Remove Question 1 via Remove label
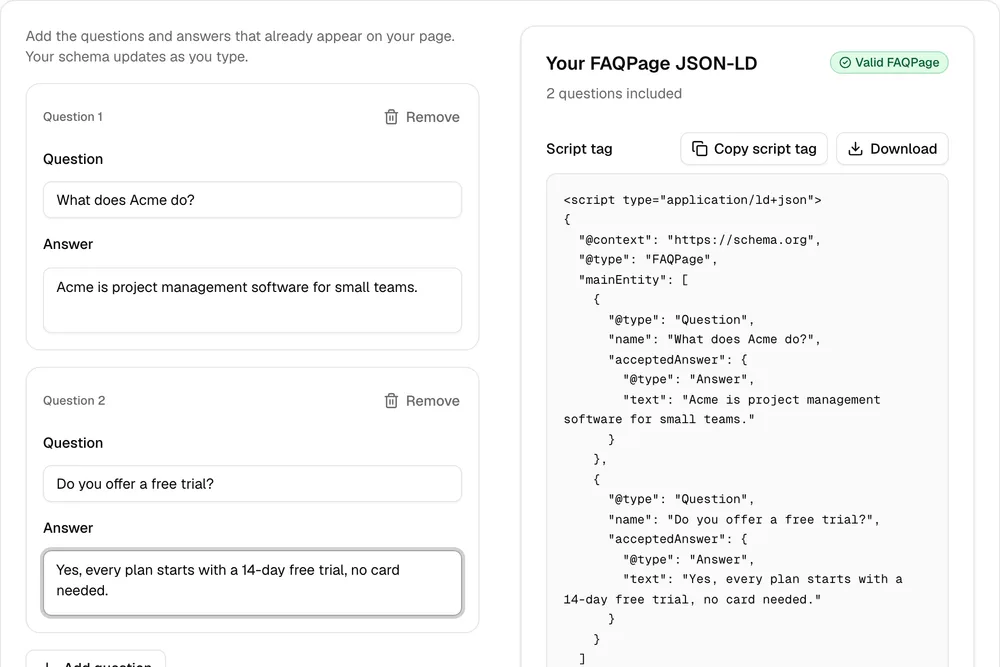This screenshot has width=1000, height=667. pos(432,117)
